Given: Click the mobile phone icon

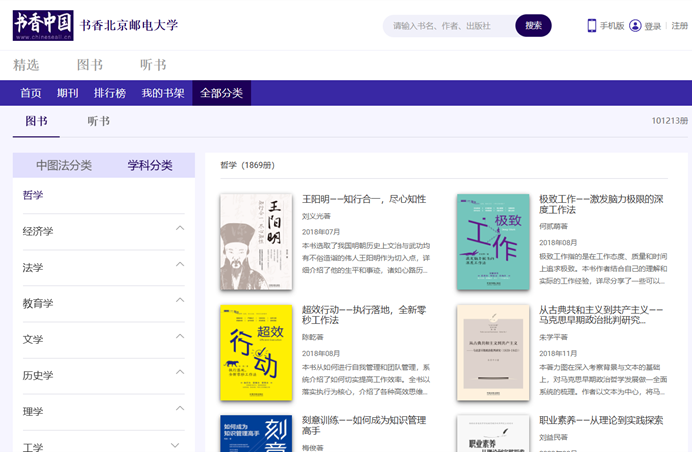Looking at the screenshot, I should click(x=591, y=26).
